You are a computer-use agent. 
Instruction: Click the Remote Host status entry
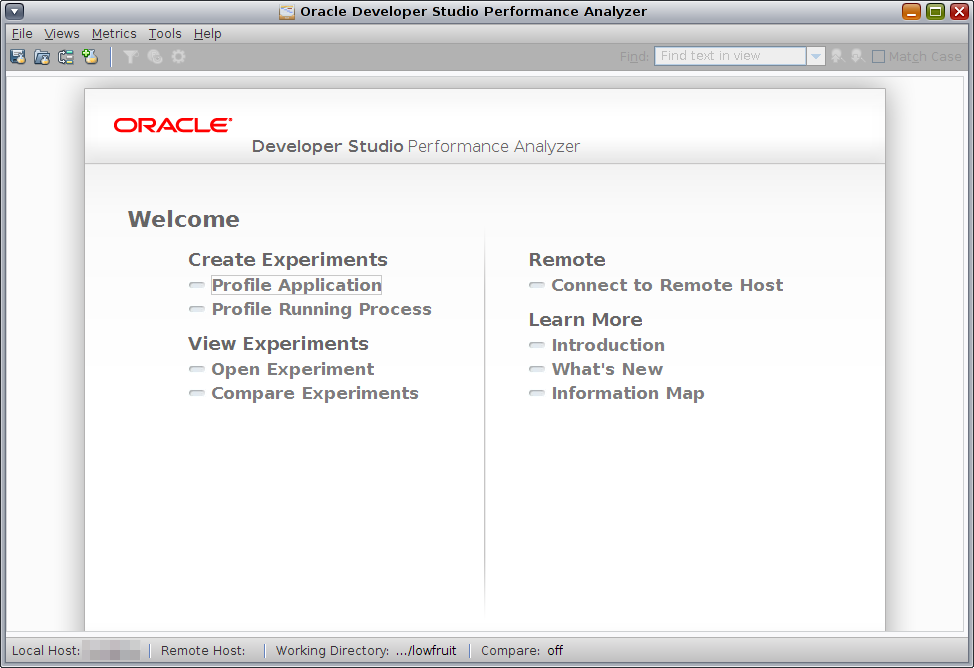(203, 651)
